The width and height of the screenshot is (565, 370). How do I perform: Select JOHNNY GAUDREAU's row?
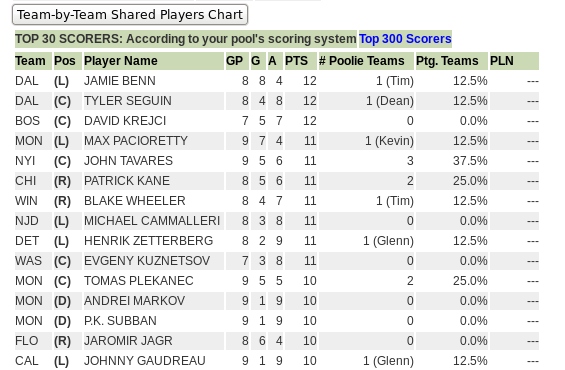277,361
